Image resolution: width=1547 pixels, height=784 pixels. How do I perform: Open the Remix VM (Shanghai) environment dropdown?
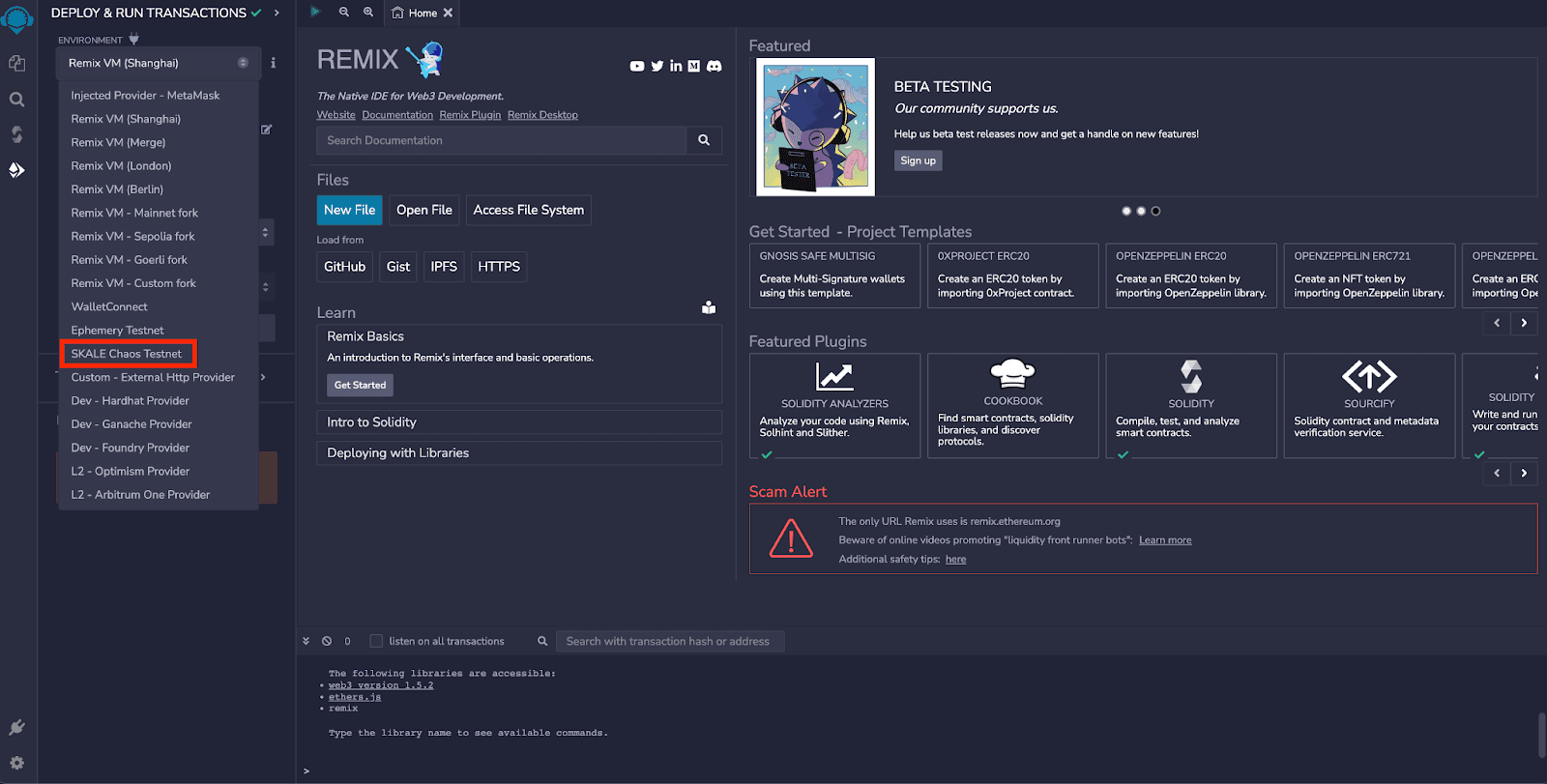coord(159,63)
